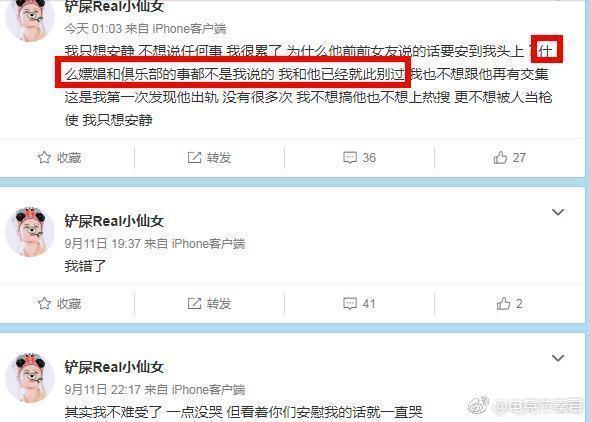Image resolution: width=590 pixels, height=422 pixels.
Task: Open comment bubble showing 41
Action: click(350, 304)
